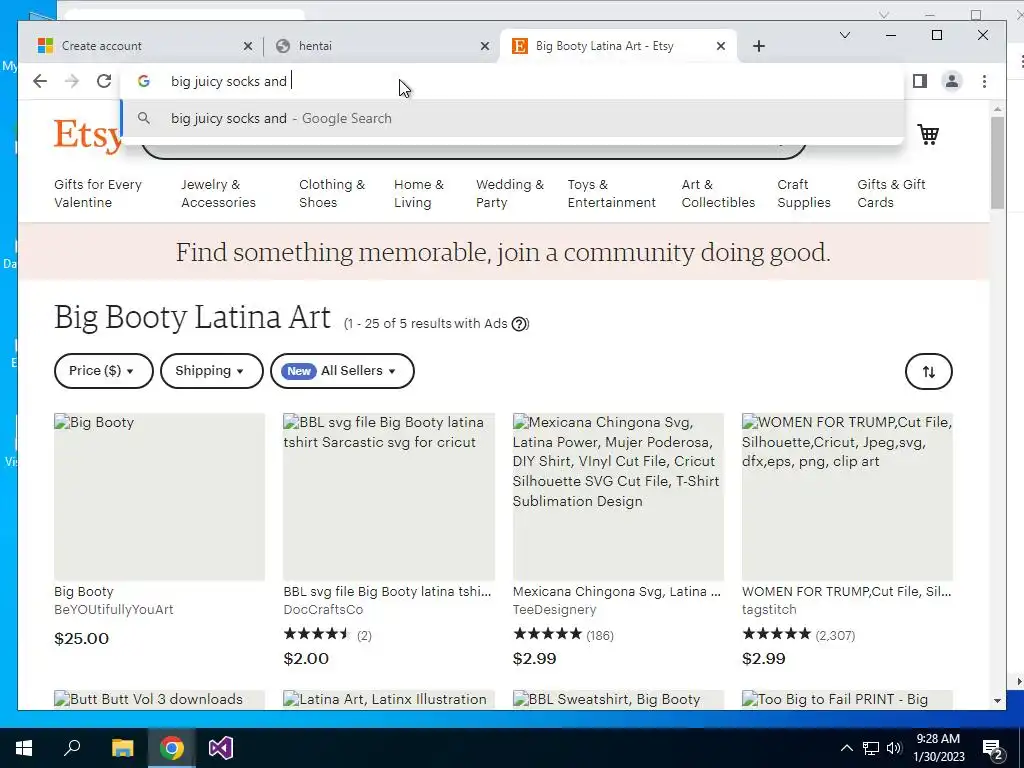
Task: Click the browser forward arrow
Action: 72,81
